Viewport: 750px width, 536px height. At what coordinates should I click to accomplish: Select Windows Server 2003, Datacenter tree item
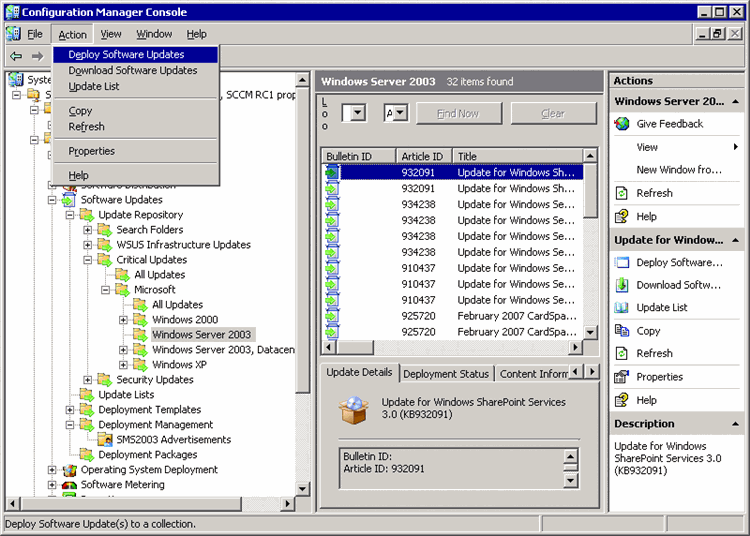pyautogui.click(x=223, y=350)
